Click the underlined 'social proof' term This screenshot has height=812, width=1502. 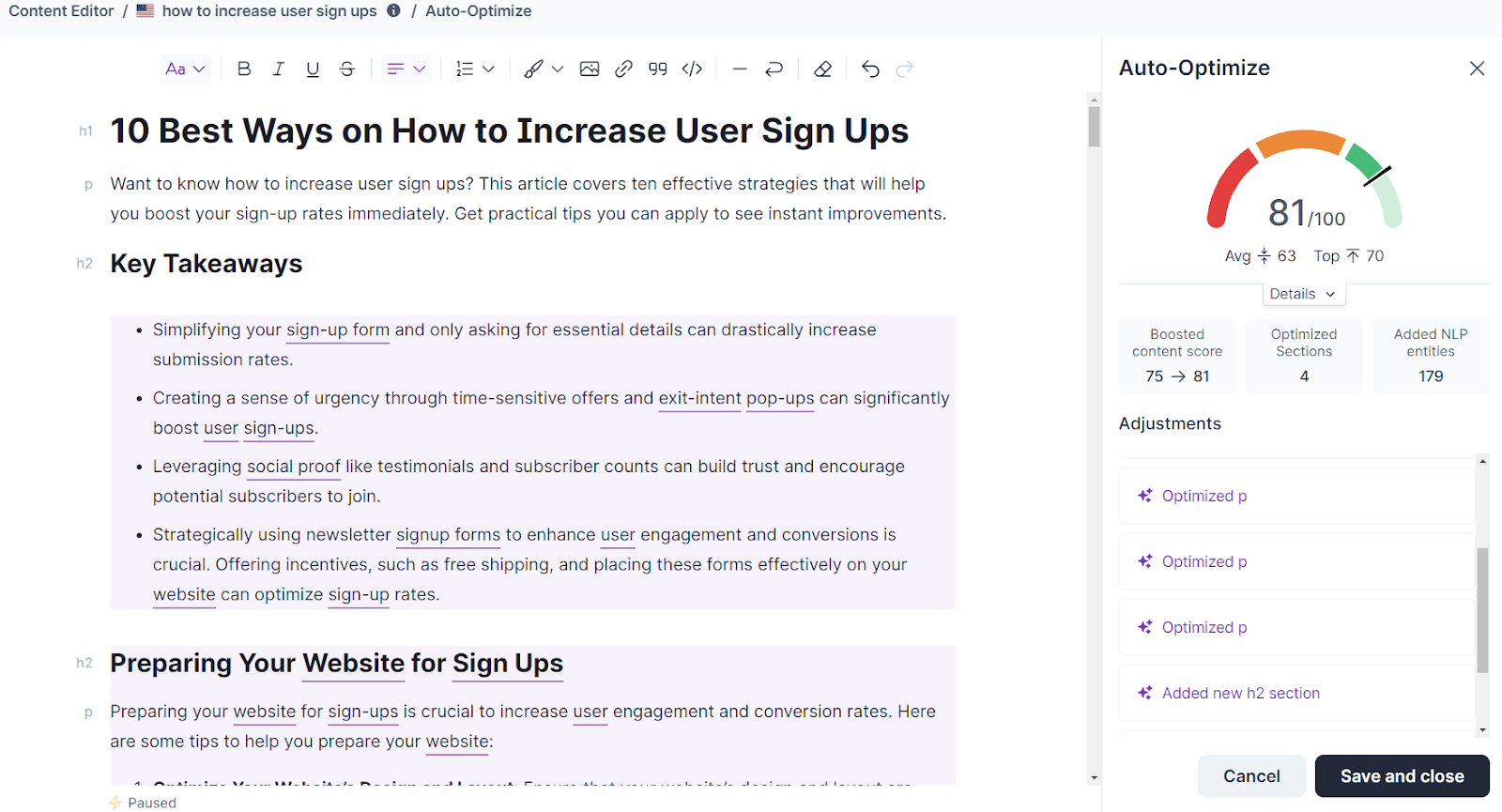tap(294, 467)
